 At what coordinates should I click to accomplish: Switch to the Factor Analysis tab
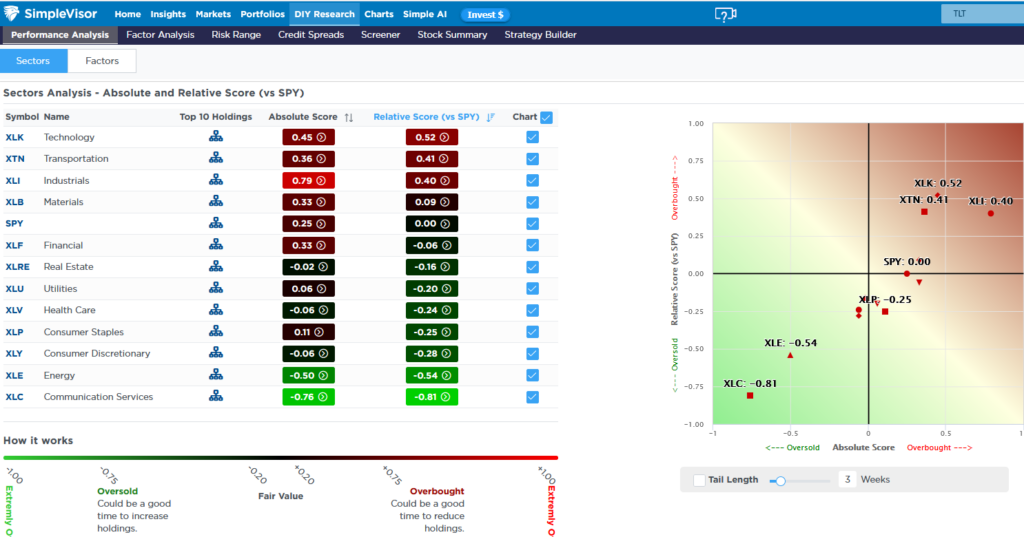pos(160,35)
